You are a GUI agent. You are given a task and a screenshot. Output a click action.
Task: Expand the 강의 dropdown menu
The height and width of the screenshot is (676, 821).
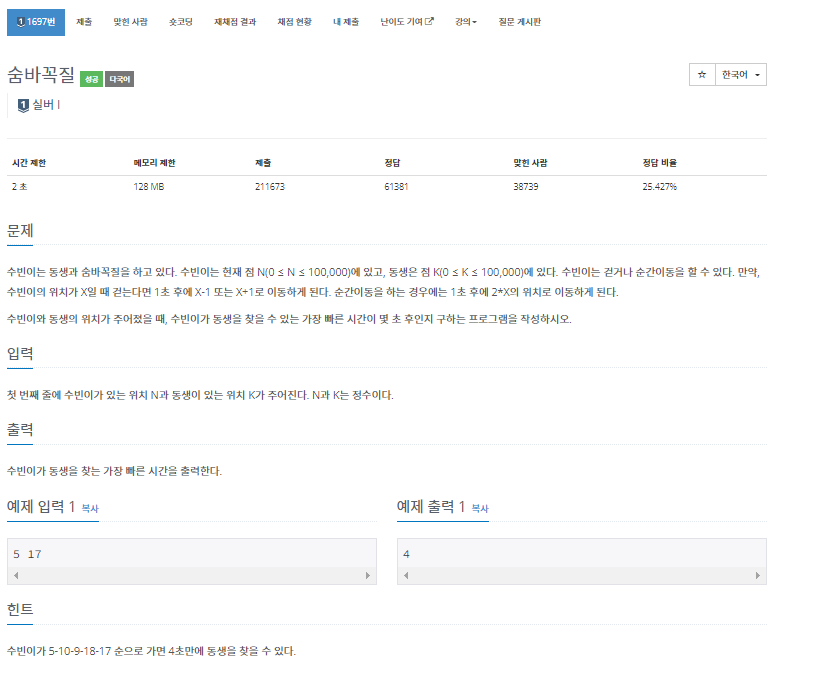[466, 22]
